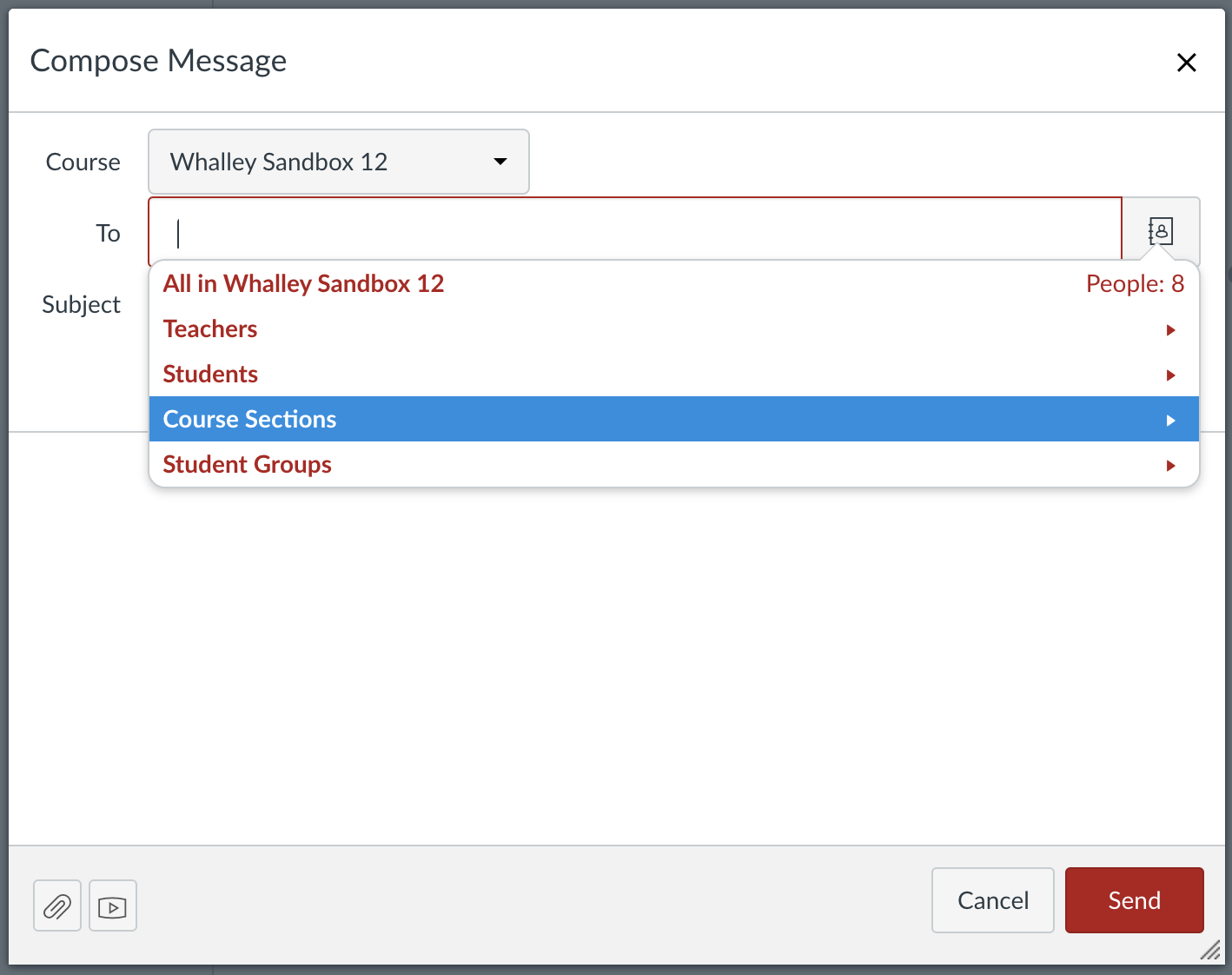Expand the Course Sections submenu arrow
The width and height of the screenshot is (1232, 975).
click(x=1171, y=419)
